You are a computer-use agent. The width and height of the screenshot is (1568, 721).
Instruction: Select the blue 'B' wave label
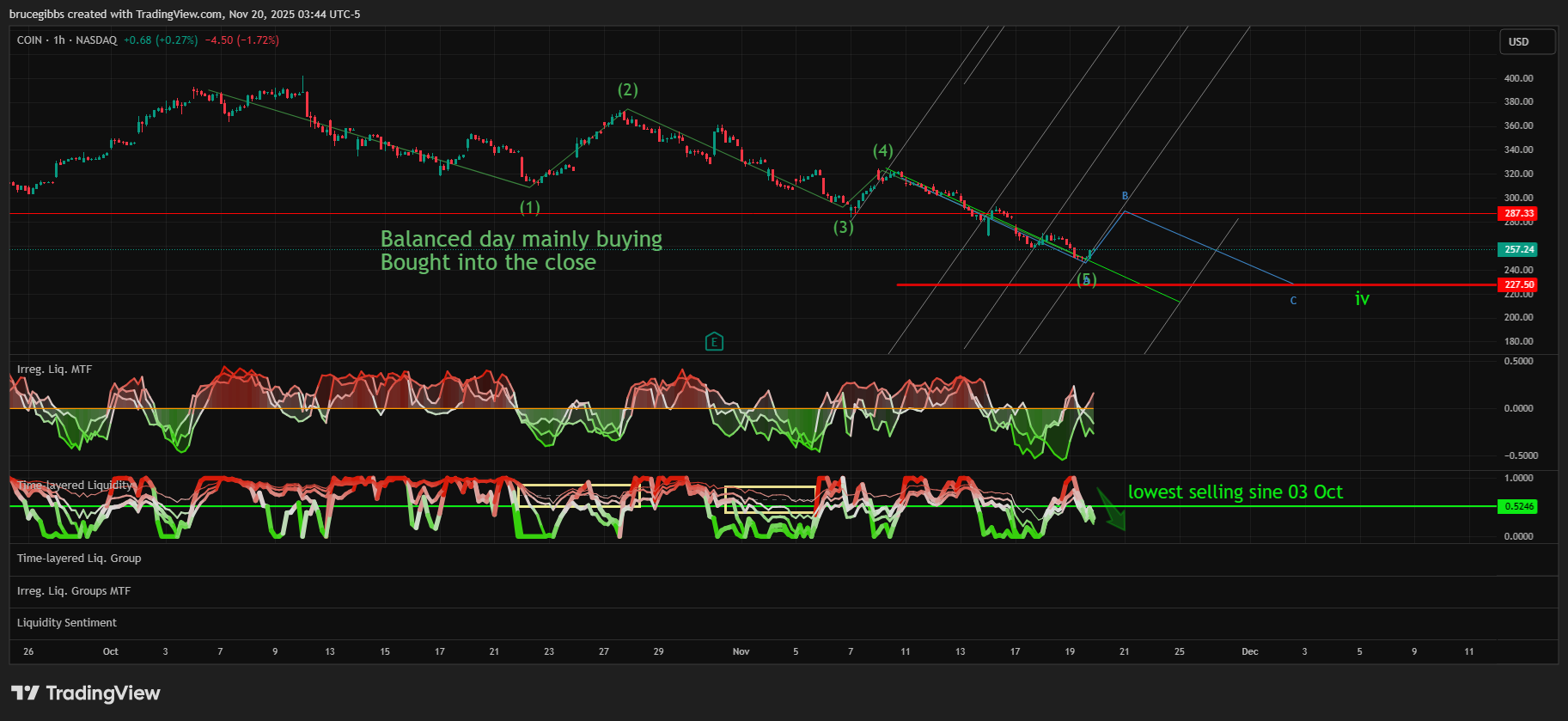tap(1125, 197)
